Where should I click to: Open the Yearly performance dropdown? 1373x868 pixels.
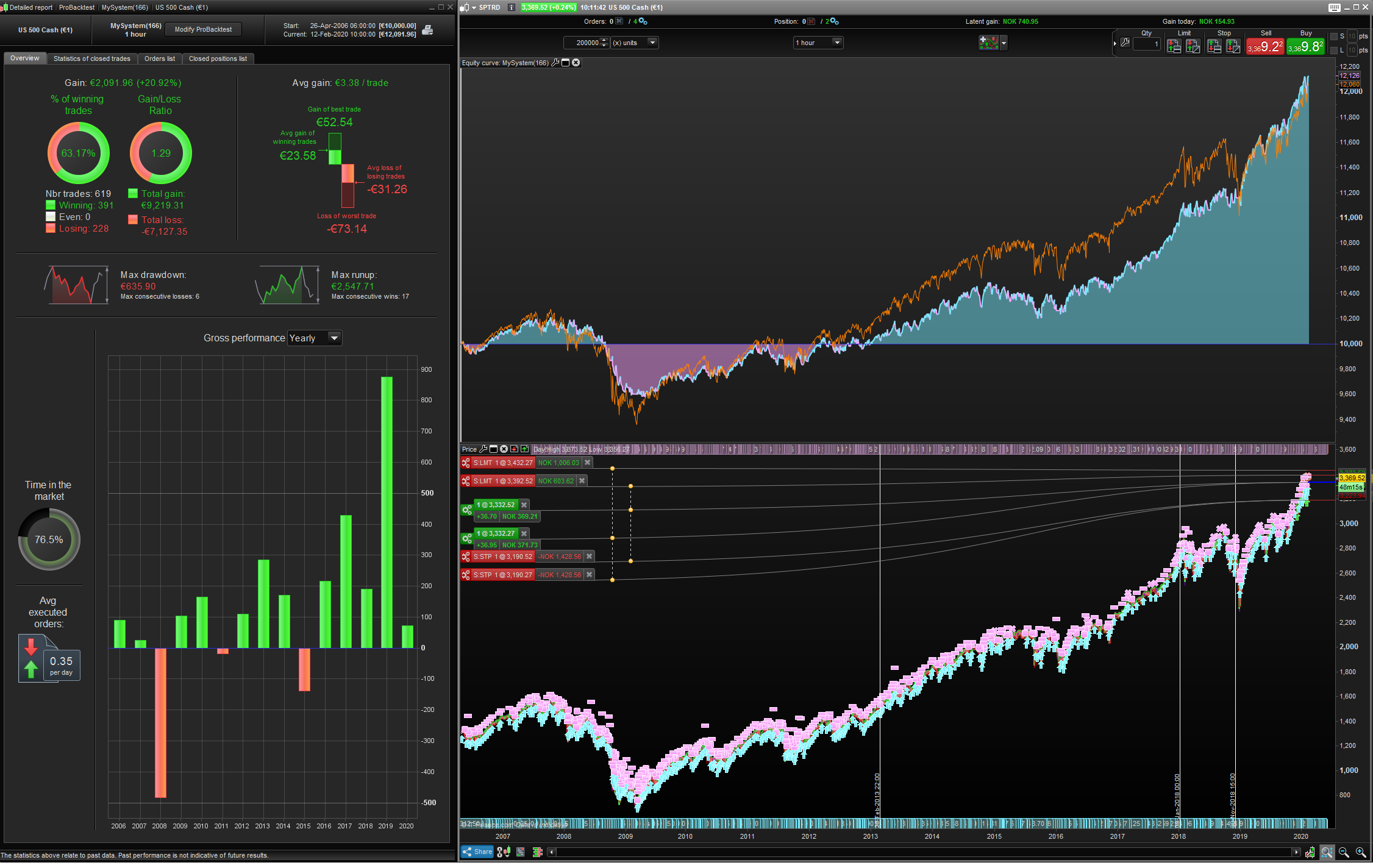[x=333, y=338]
